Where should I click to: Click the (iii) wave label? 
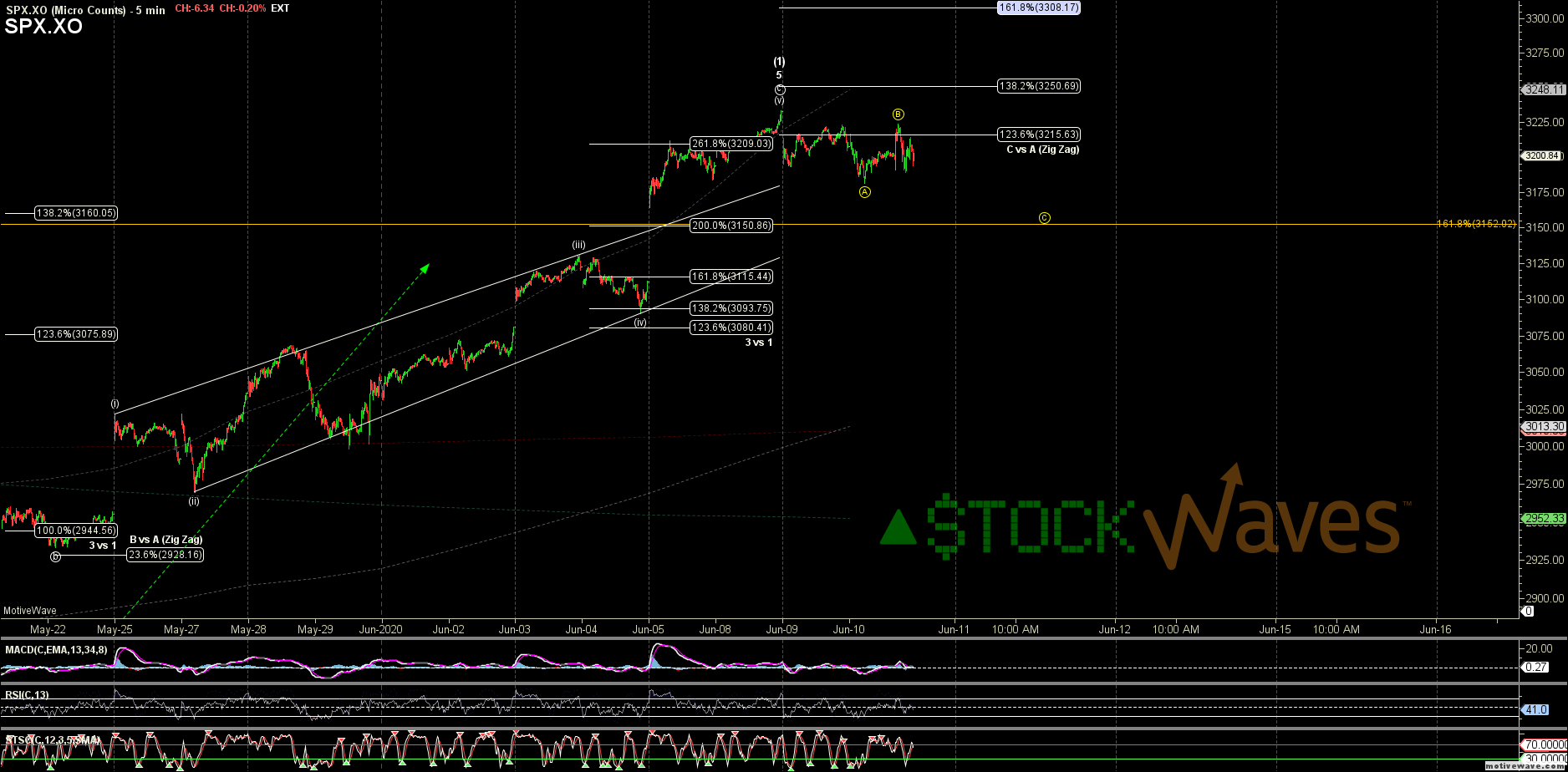pos(578,245)
